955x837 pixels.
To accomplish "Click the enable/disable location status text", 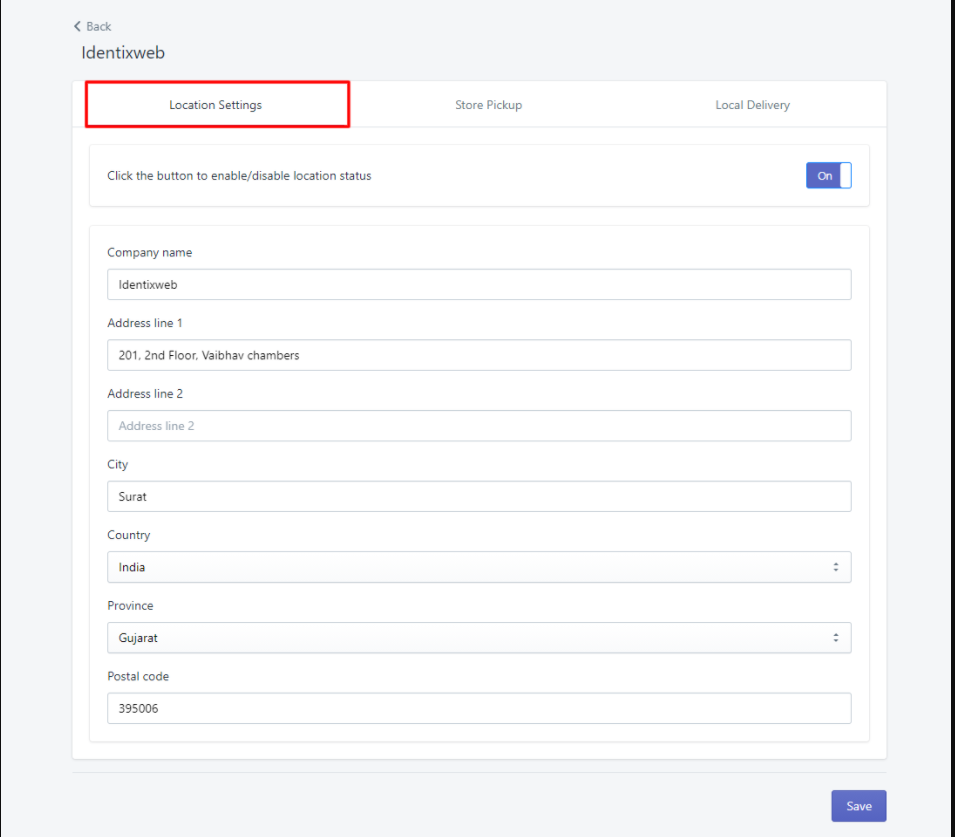I will [x=239, y=175].
